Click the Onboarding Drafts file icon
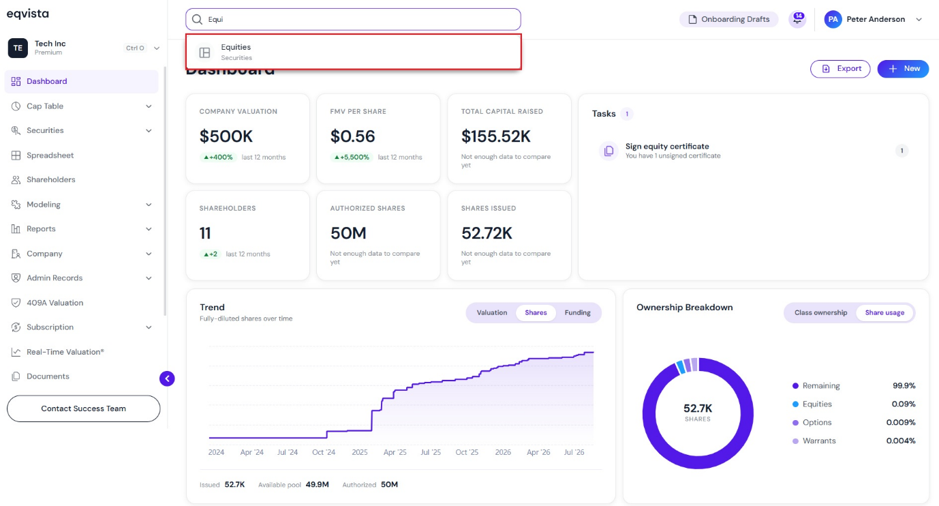Image resolution: width=939 pixels, height=506 pixels. (692, 19)
